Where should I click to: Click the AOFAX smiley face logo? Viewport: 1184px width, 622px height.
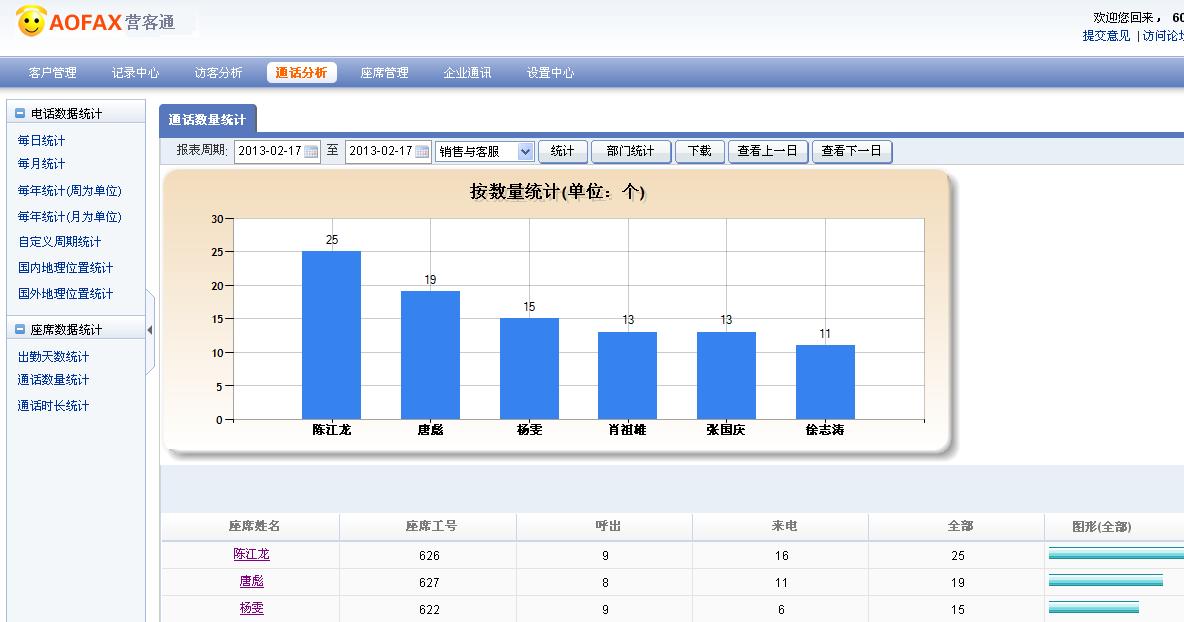[31, 20]
